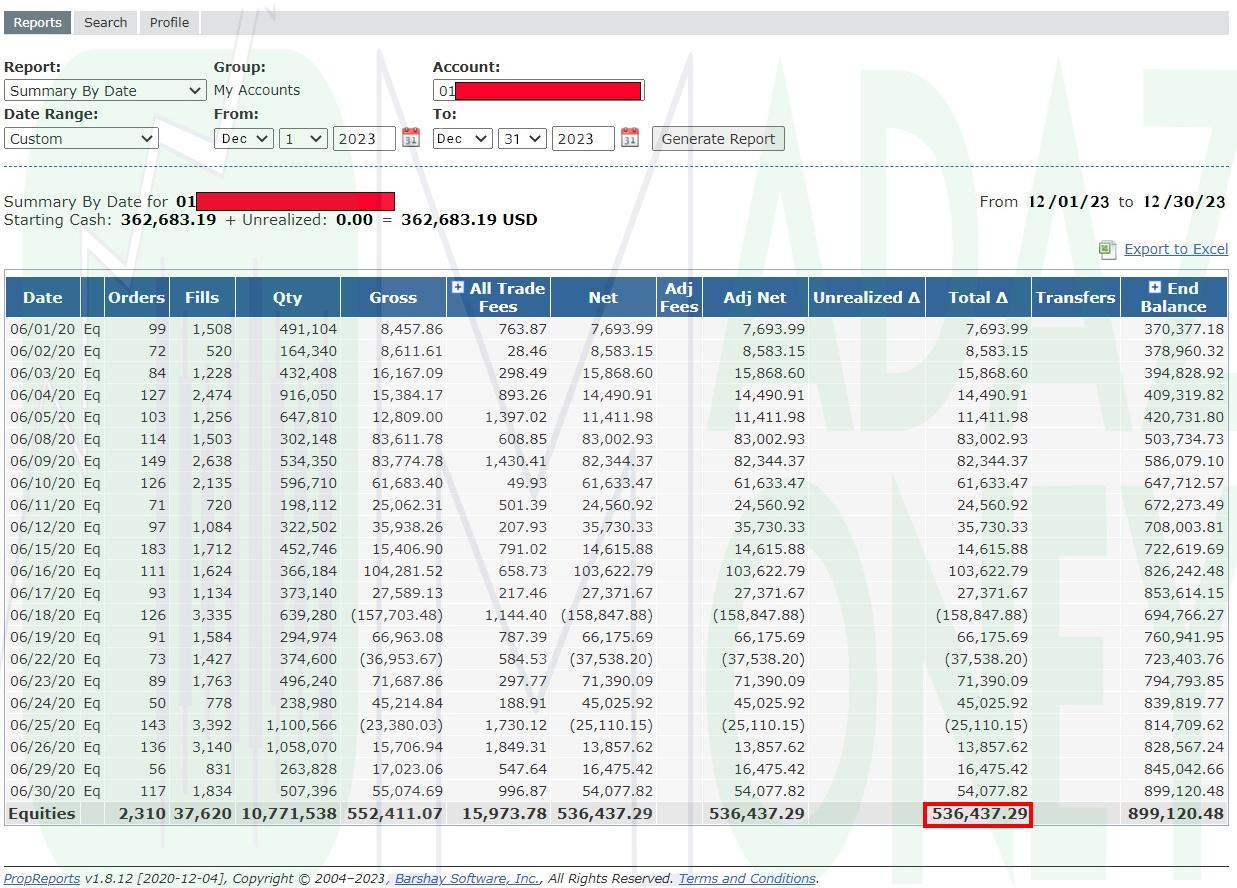The width and height of the screenshot is (1237, 888).
Task: Expand the End Balance plus icon
Action: click(x=1155, y=287)
